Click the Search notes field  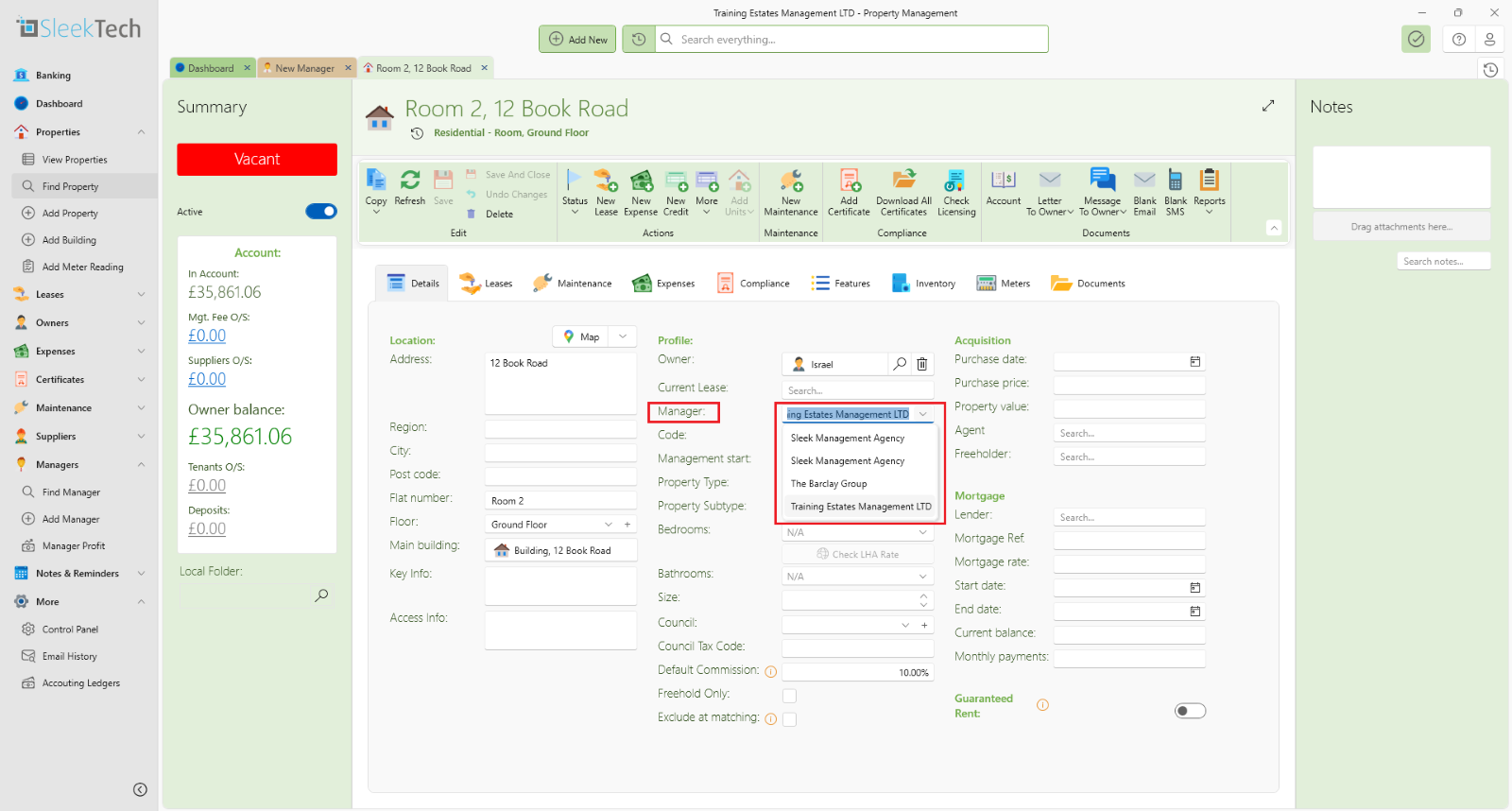coord(1444,261)
